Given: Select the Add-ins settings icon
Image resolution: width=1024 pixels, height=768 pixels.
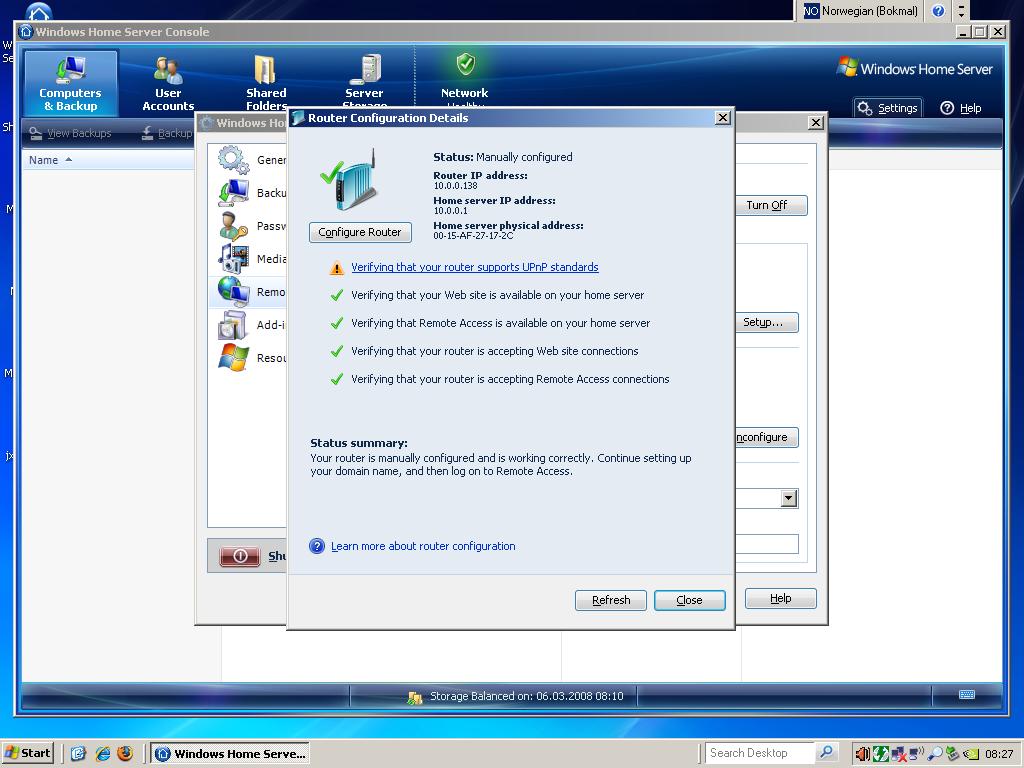Looking at the screenshot, I should 233,325.
